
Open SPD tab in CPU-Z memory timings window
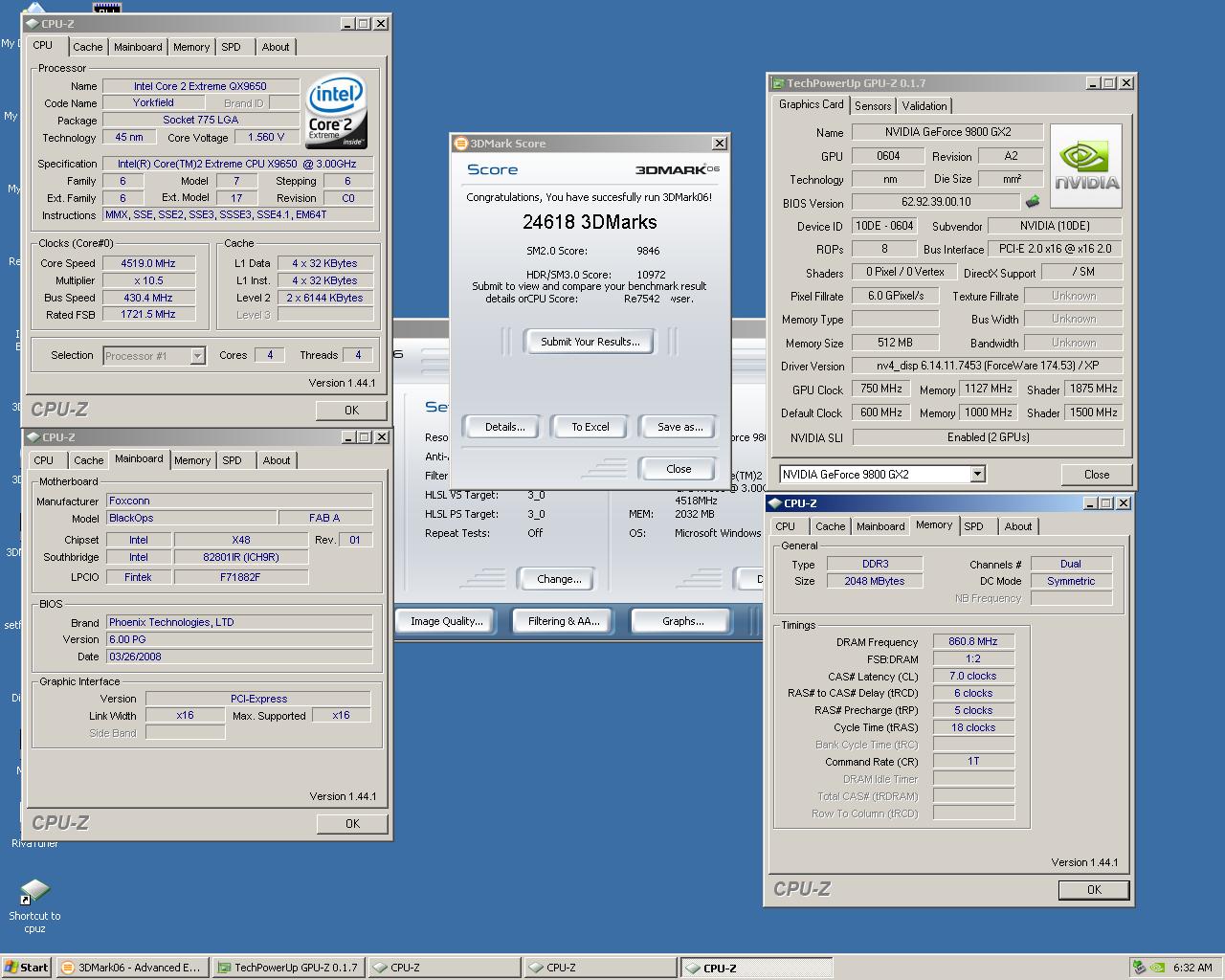point(973,526)
